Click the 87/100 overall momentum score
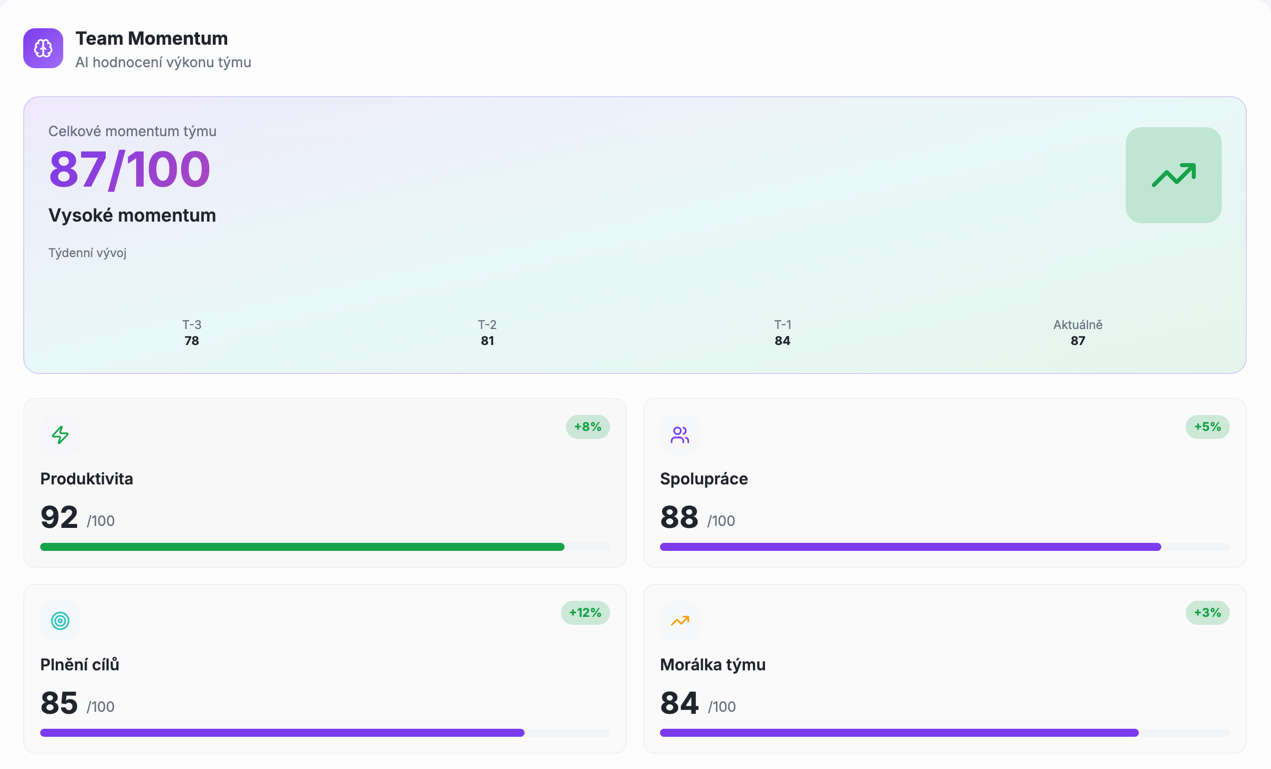This screenshot has width=1271, height=769. [x=129, y=169]
